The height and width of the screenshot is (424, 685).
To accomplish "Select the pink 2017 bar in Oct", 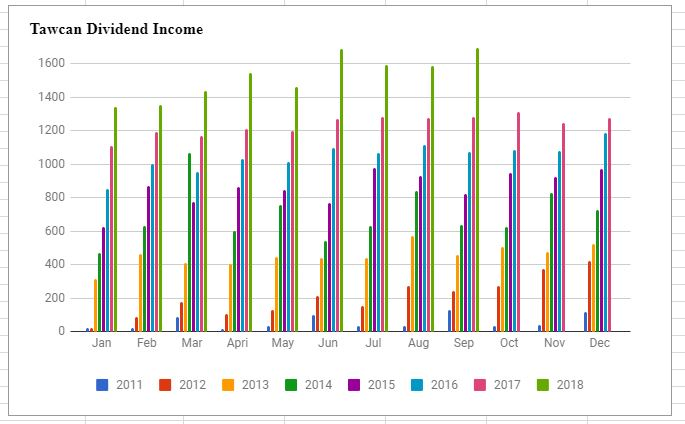I will point(518,222).
